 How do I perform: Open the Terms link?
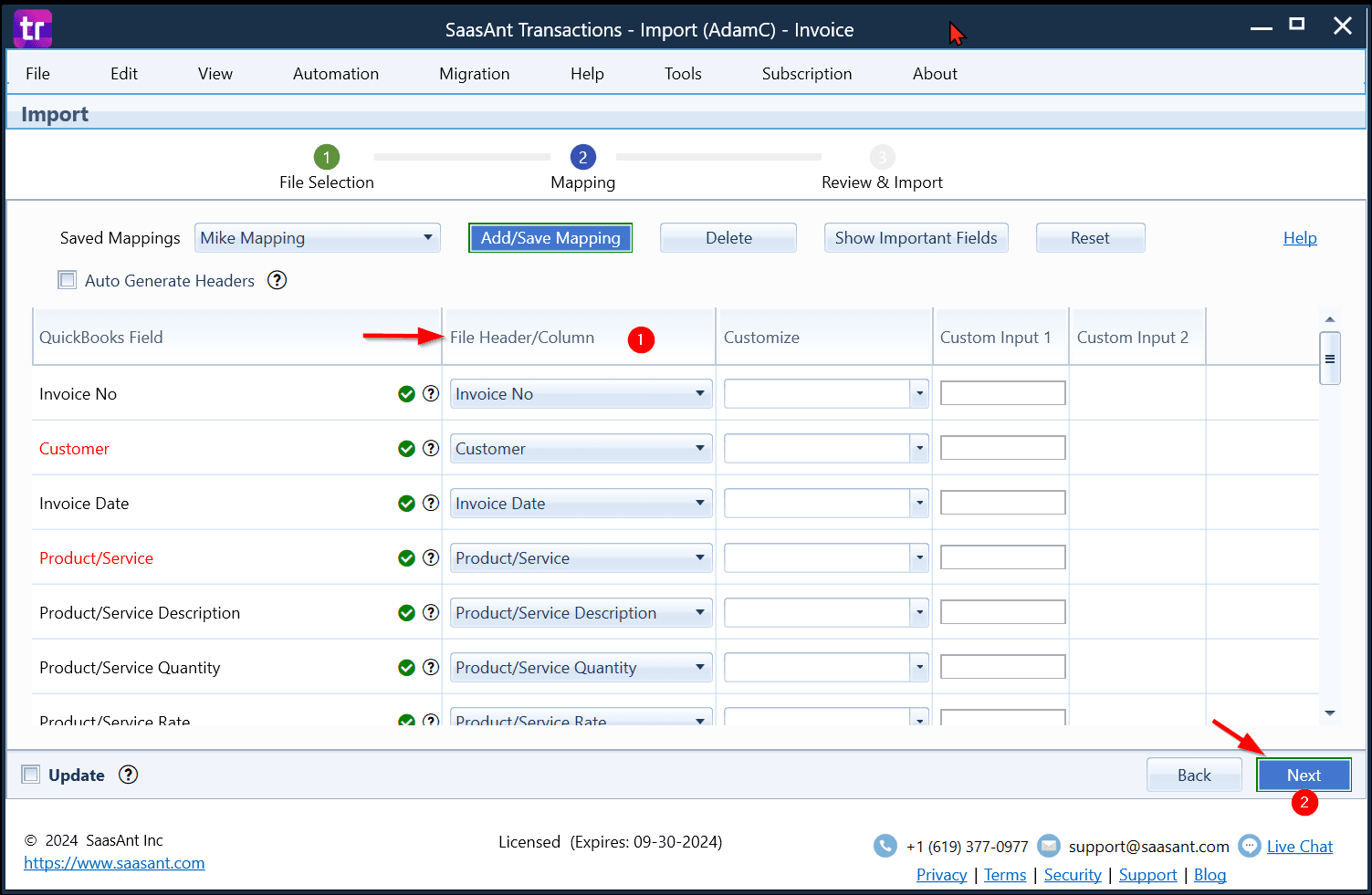pyautogui.click(x=1005, y=875)
